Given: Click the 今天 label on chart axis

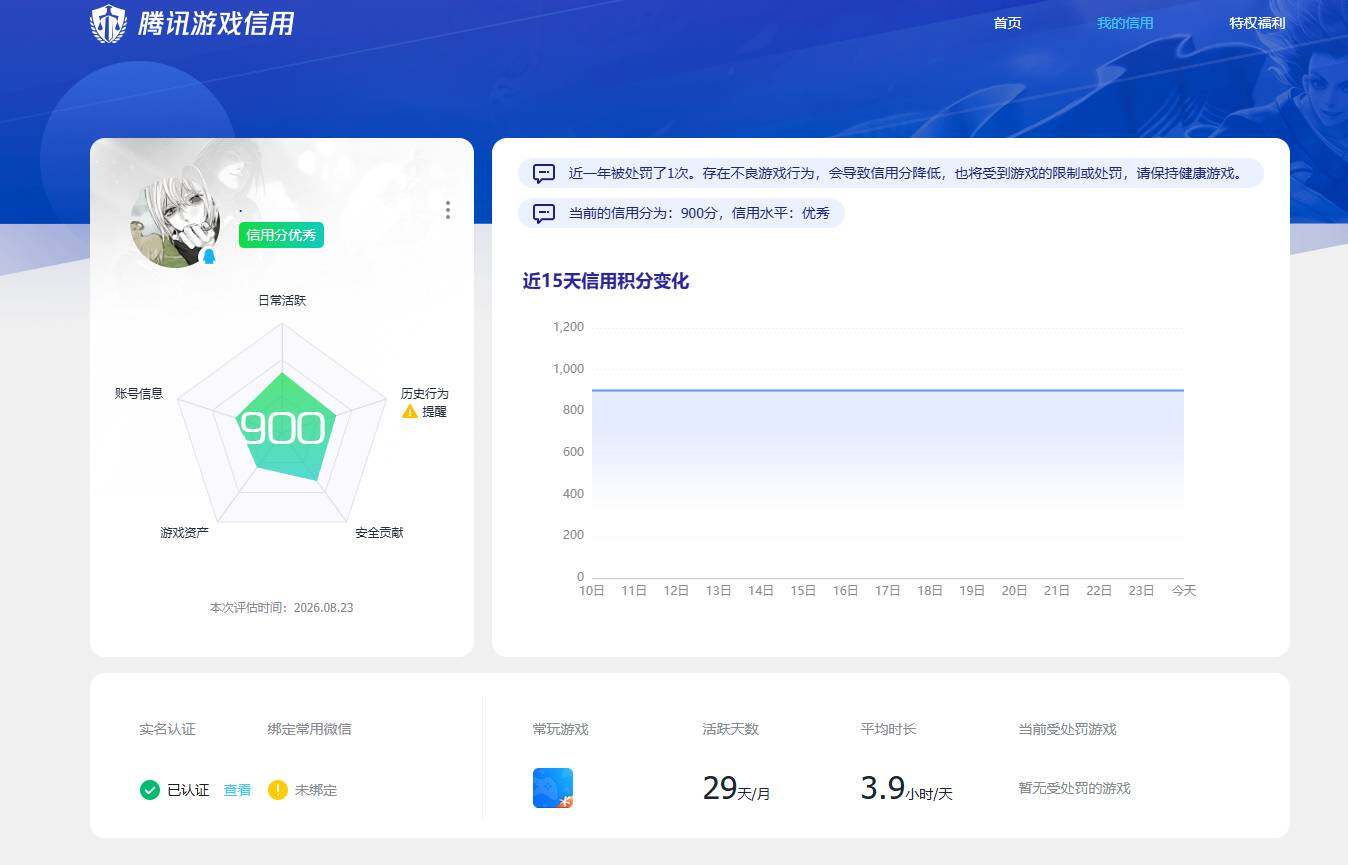Looking at the screenshot, I should [1183, 590].
